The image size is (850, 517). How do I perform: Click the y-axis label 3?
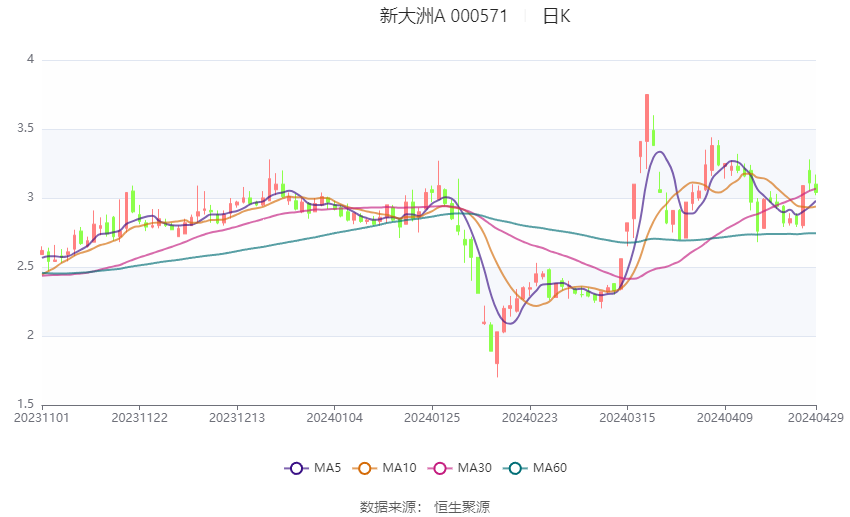pos(30,197)
